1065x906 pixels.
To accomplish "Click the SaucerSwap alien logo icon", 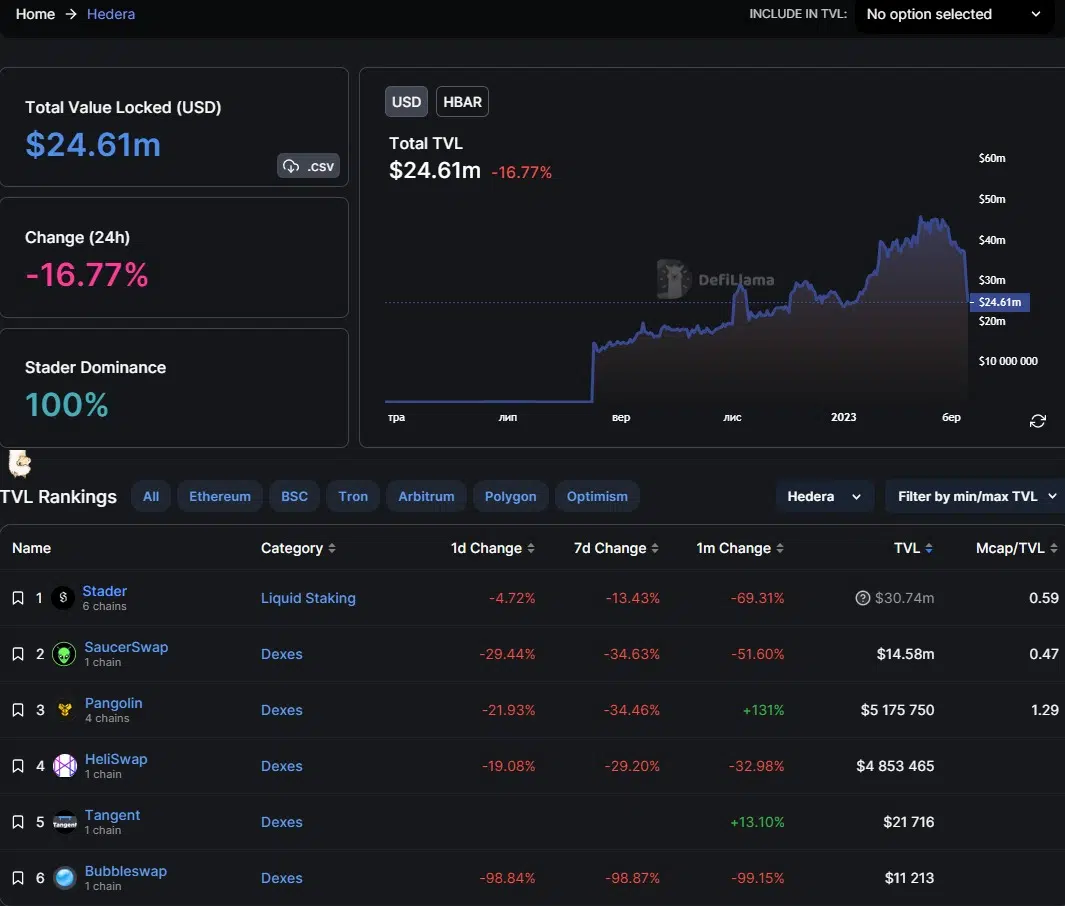I will click(x=65, y=654).
